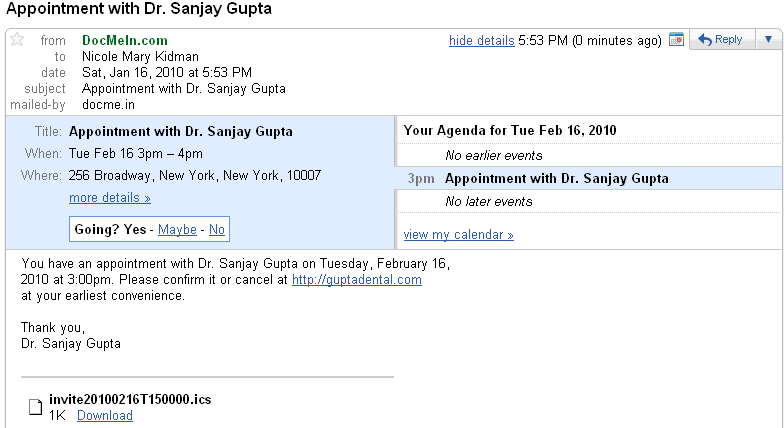The width and height of the screenshot is (784, 428).
Task: Click the attachment filename invite20100216T150000.ics
Action: click(x=130, y=400)
